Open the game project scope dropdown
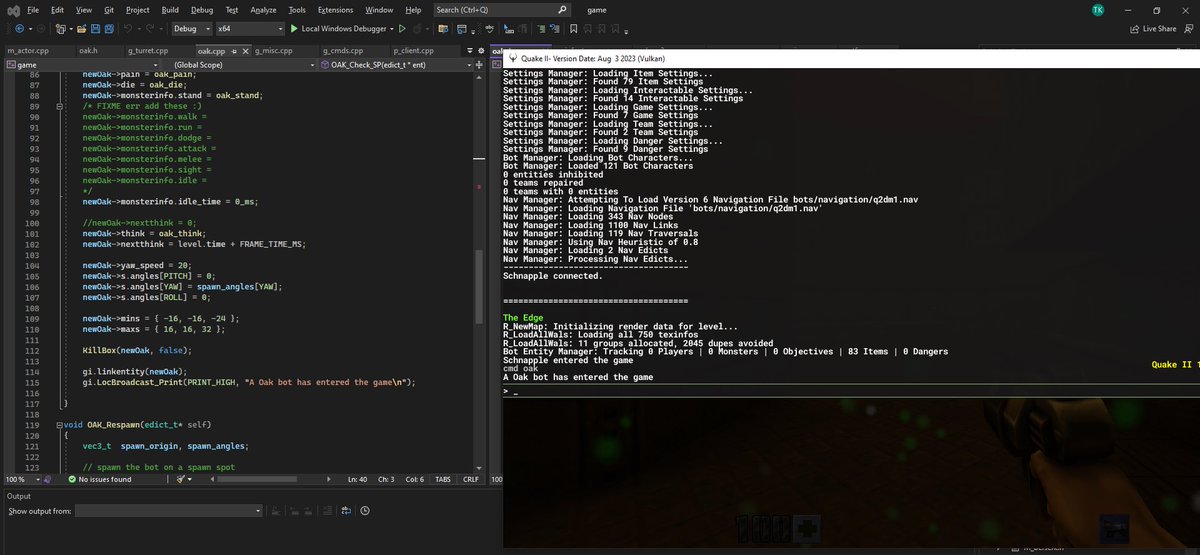The width and height of the screenshot is (1200, 555). 82,64
